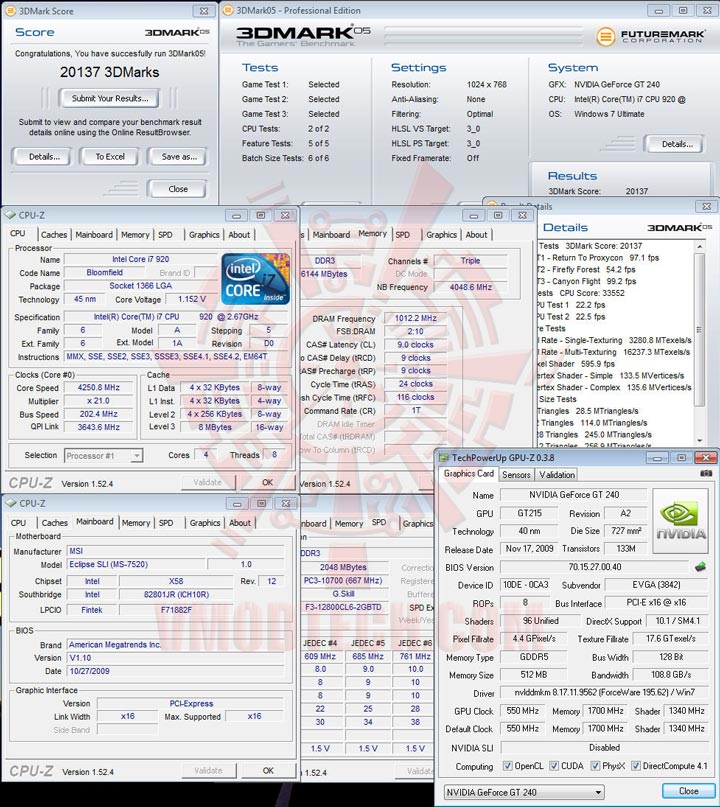Click the NVIDIA logo in GPU-Z
The image size is (720, 807).
(x=681, y=521)
